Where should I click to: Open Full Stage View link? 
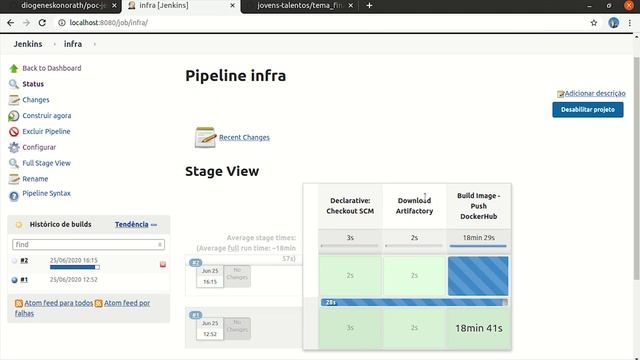pyautogui.click(x=47, y=163)
